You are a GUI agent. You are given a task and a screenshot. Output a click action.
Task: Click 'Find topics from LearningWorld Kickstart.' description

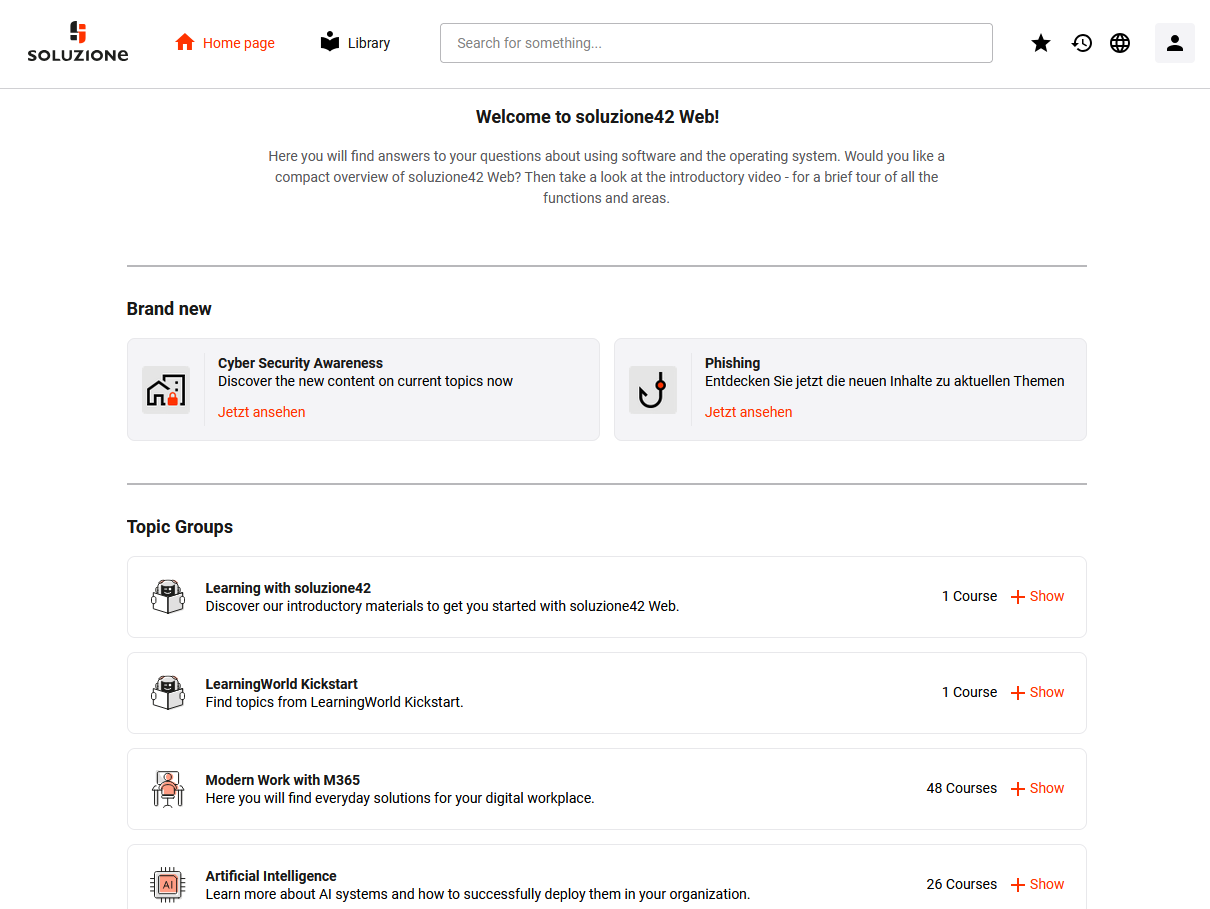(335, 702)
